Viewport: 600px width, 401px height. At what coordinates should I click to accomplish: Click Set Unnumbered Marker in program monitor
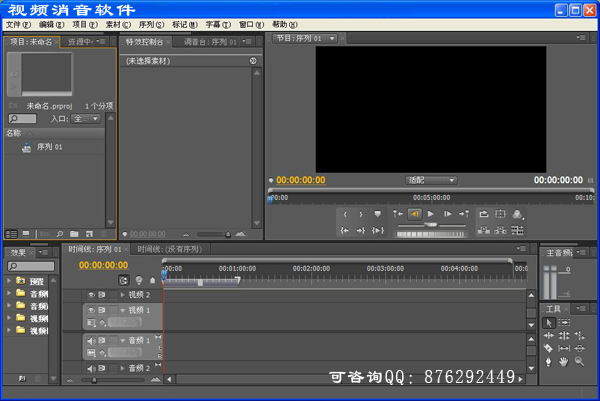pyautogui.click(x=378, y=214)
